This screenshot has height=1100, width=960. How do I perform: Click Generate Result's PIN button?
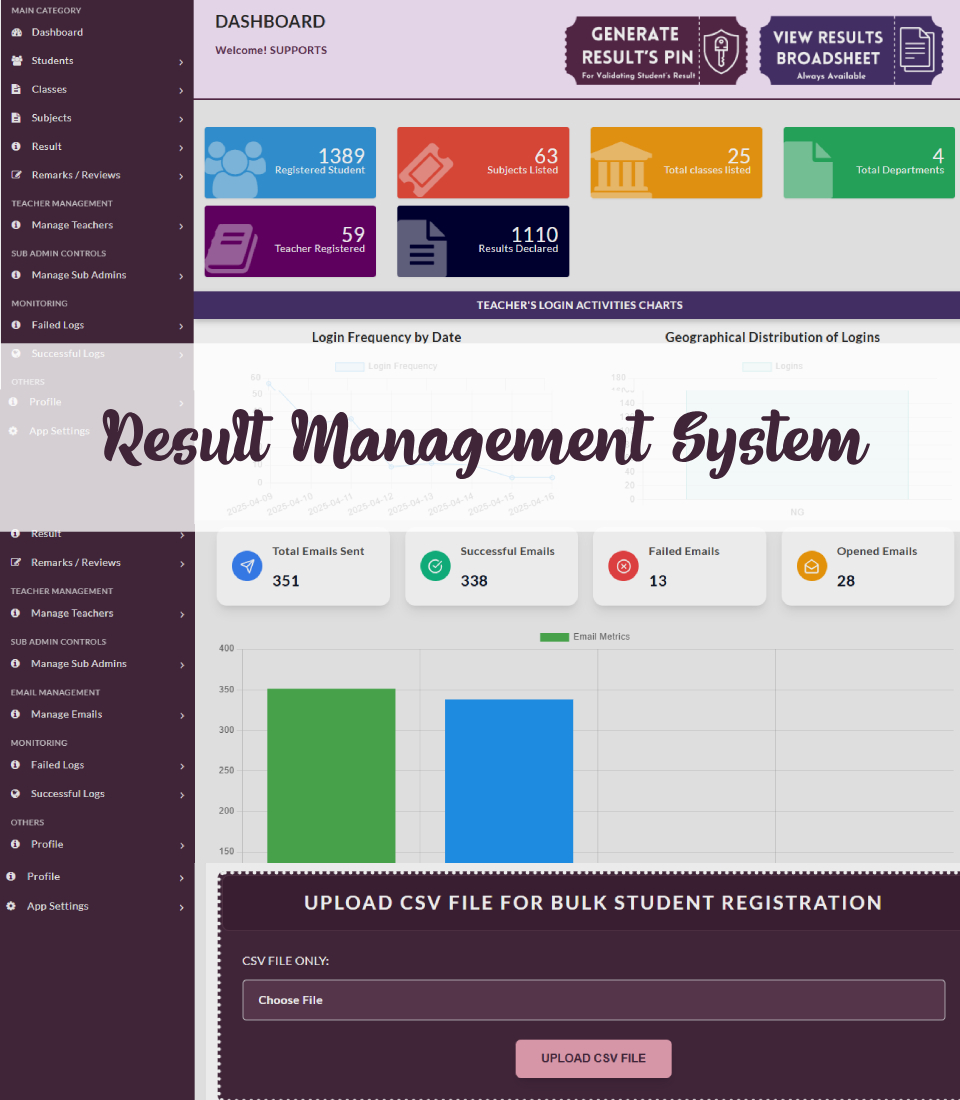click(x=656, y=51)
